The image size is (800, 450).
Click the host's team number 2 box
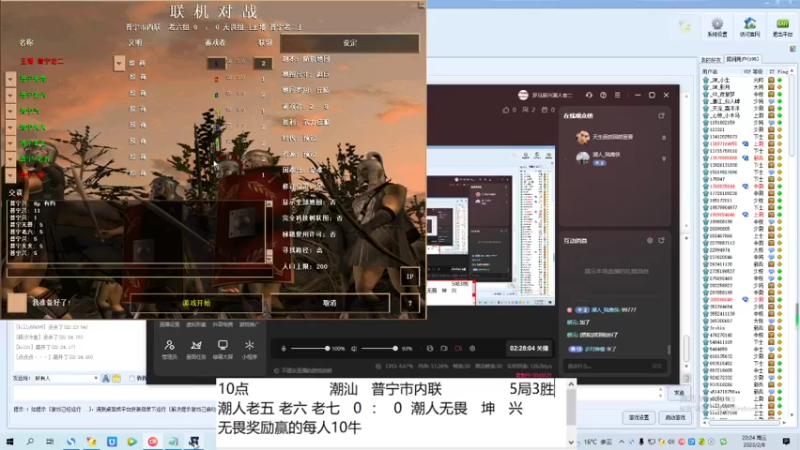click(263, 63)
